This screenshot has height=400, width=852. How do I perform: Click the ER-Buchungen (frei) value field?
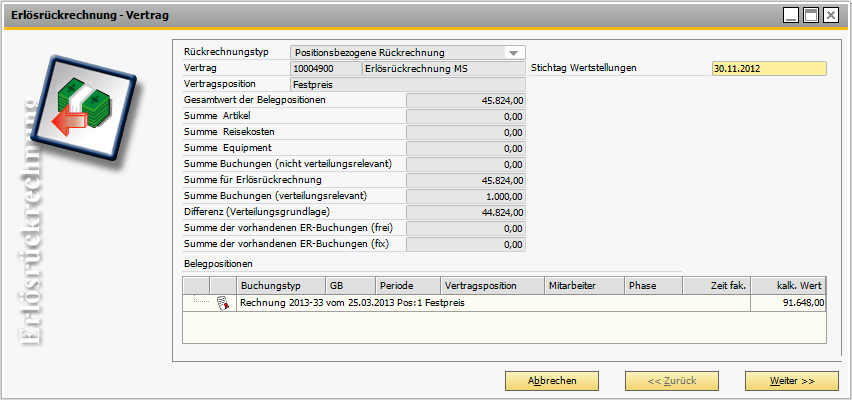coord(466,228)
